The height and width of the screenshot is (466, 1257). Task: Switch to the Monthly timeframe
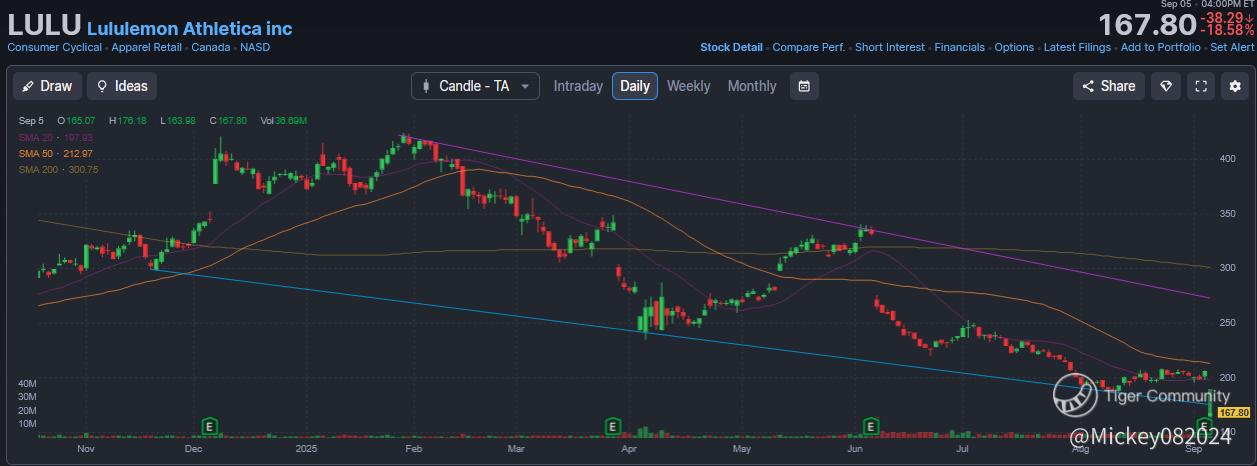click(752, 86)
